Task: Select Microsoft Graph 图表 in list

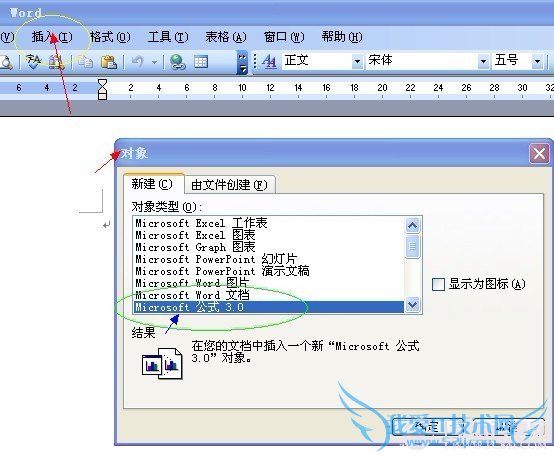Action: click(269, 247)
